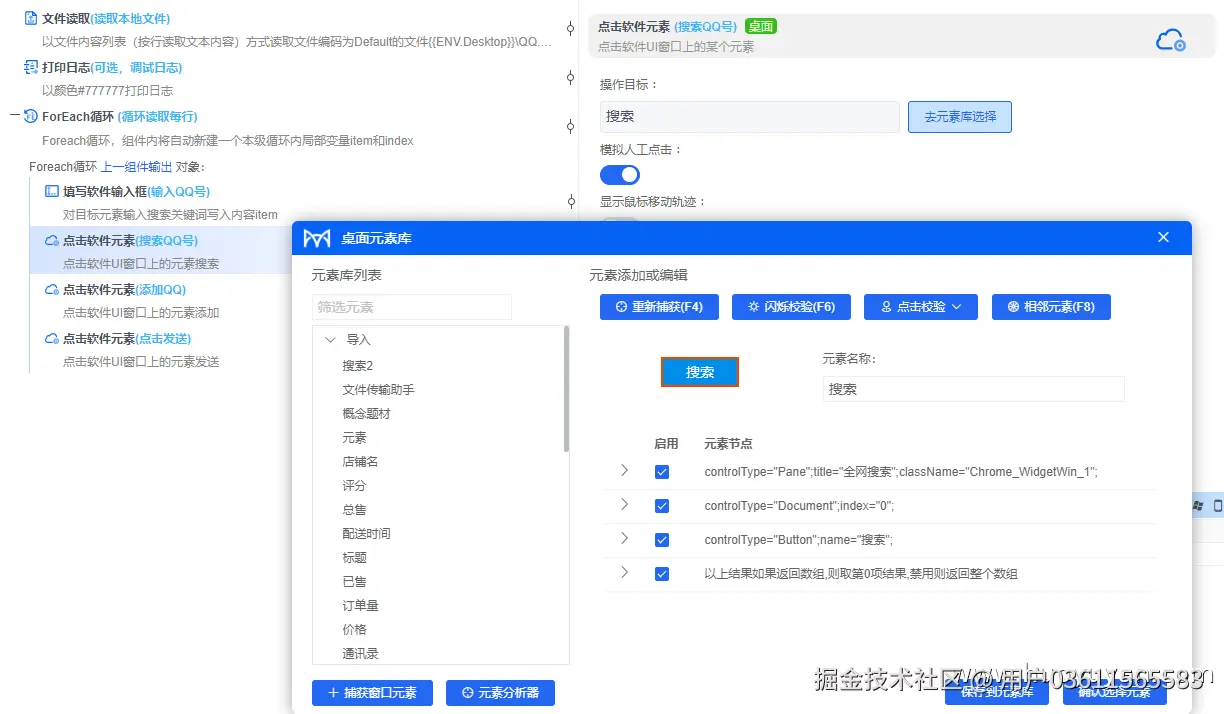1224x714 pixels.
Task: Select 元素 in the element list
Action: pyautogui.click(x=354, y=438)
